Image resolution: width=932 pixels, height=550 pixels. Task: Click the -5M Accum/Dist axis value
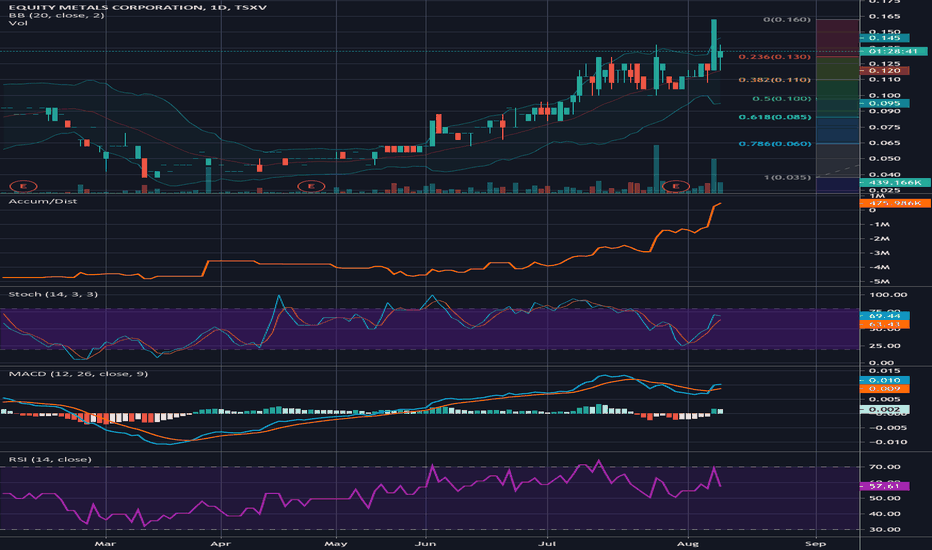tap(879, 281)
